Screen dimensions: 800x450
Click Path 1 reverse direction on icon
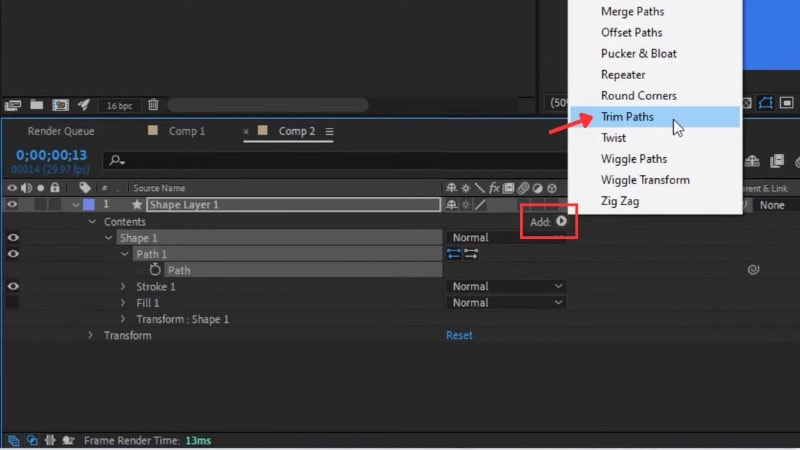tap(454, 253)
